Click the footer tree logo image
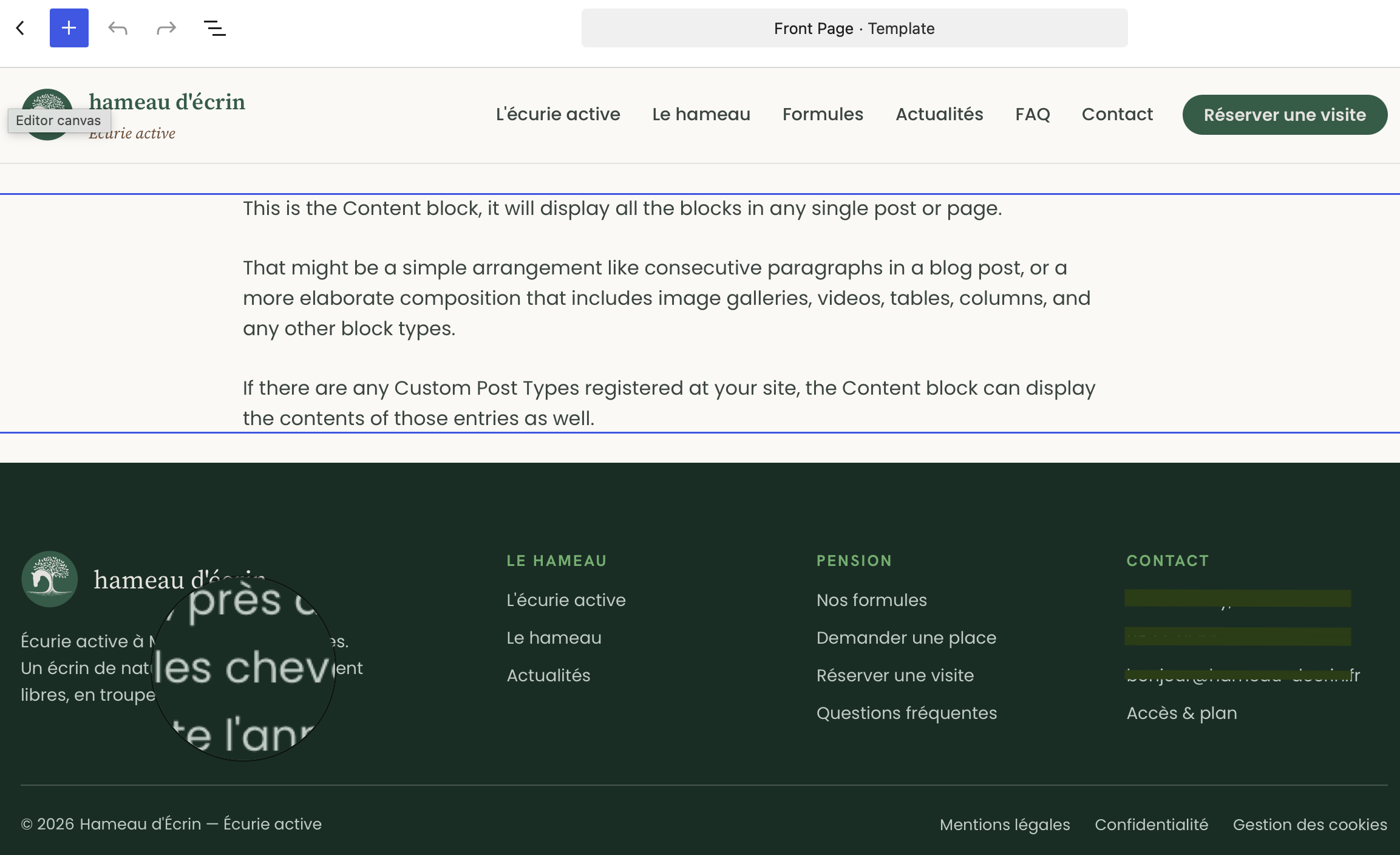This screenshot has height=855, width=1400. (x=49, y=579)
